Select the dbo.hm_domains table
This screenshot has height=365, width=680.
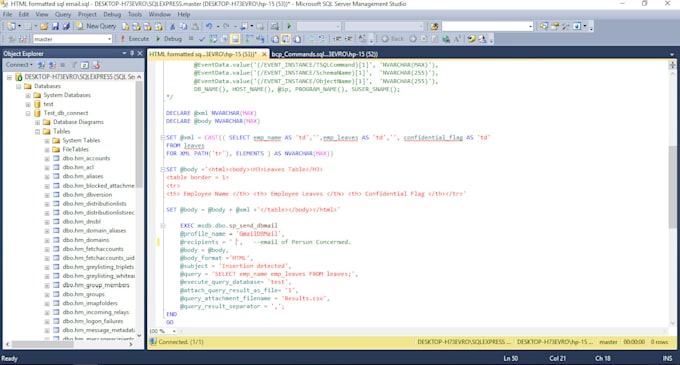(86, 240)
